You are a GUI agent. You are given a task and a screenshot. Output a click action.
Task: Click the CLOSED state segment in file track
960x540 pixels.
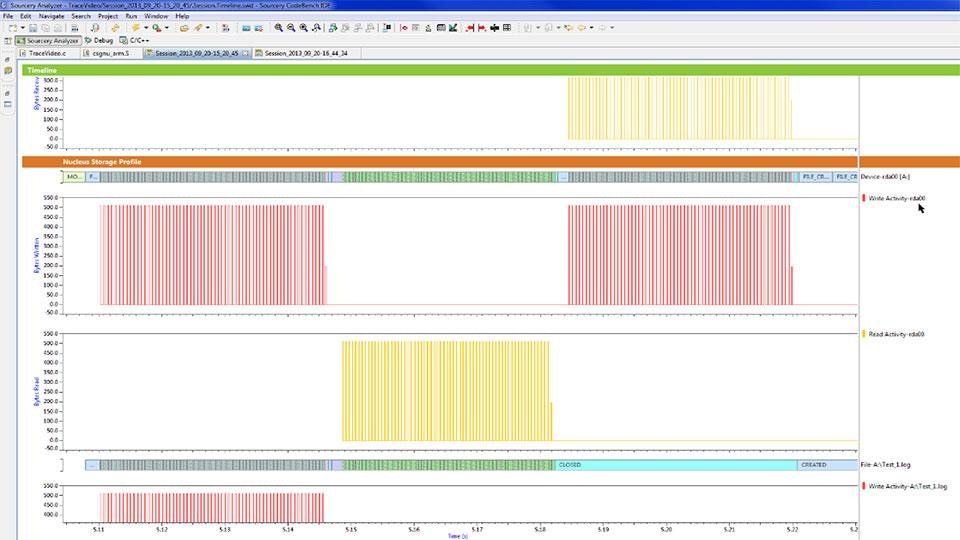tap(676, 465)
